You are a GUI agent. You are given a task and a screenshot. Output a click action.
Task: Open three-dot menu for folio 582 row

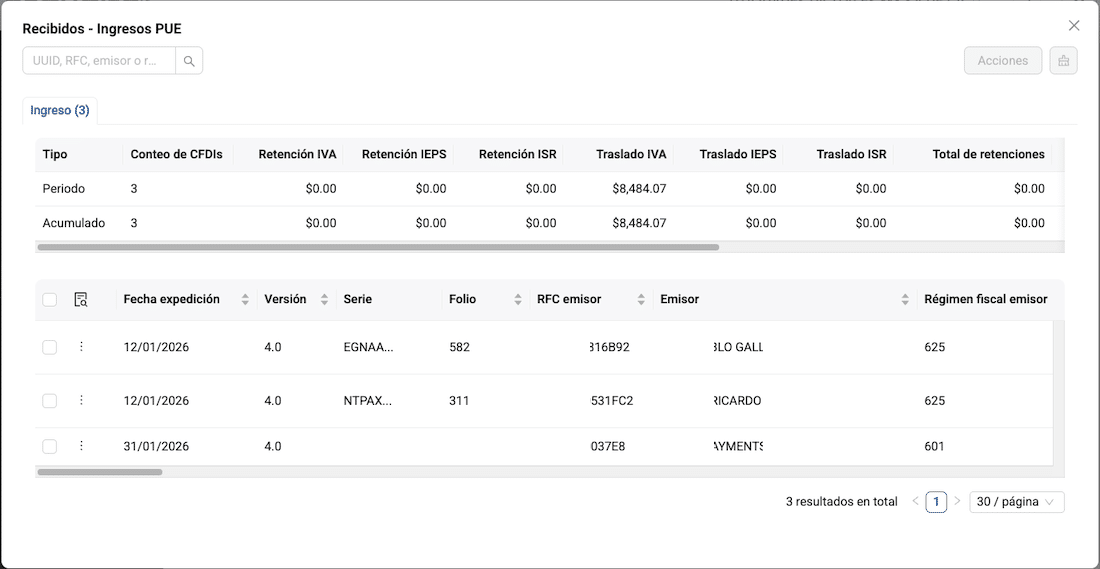pos(81,347)
